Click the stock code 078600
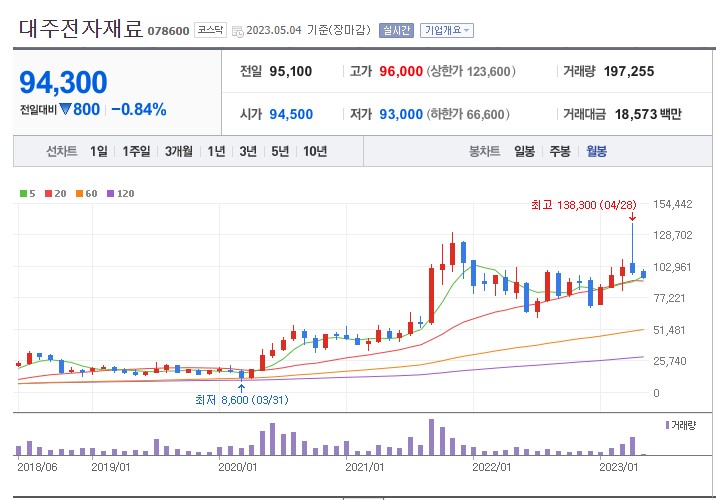The height and width of the screenshot is (500, 716). tap(168, 31)
